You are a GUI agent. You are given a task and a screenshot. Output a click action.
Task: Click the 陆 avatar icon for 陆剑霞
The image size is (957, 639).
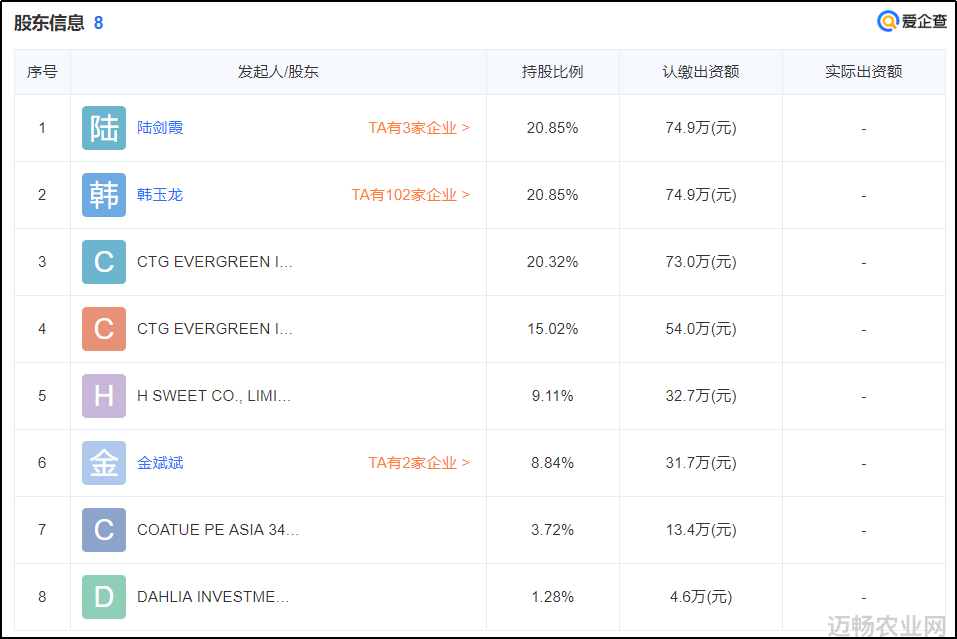pyautogui.click(x=104, y=128)
